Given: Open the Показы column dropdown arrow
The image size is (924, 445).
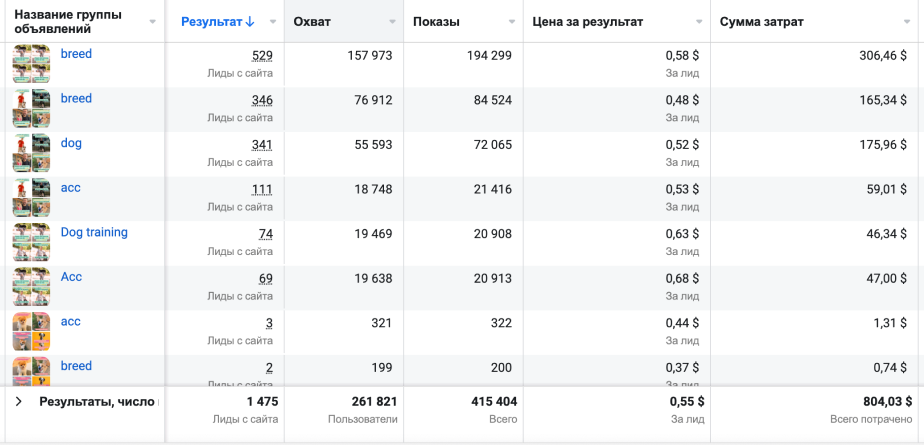Looking at the screenshot, I should click(x=512, y=22).
